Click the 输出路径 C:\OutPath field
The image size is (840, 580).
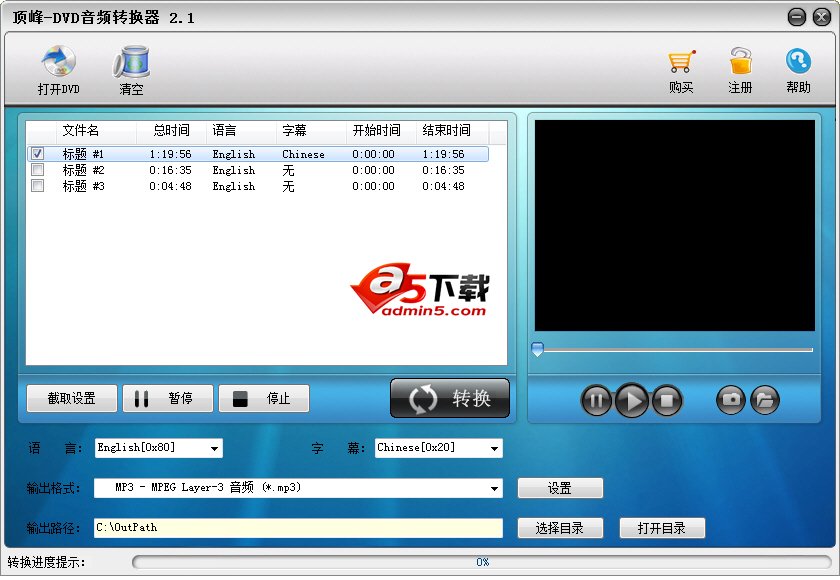click(298, 528)
